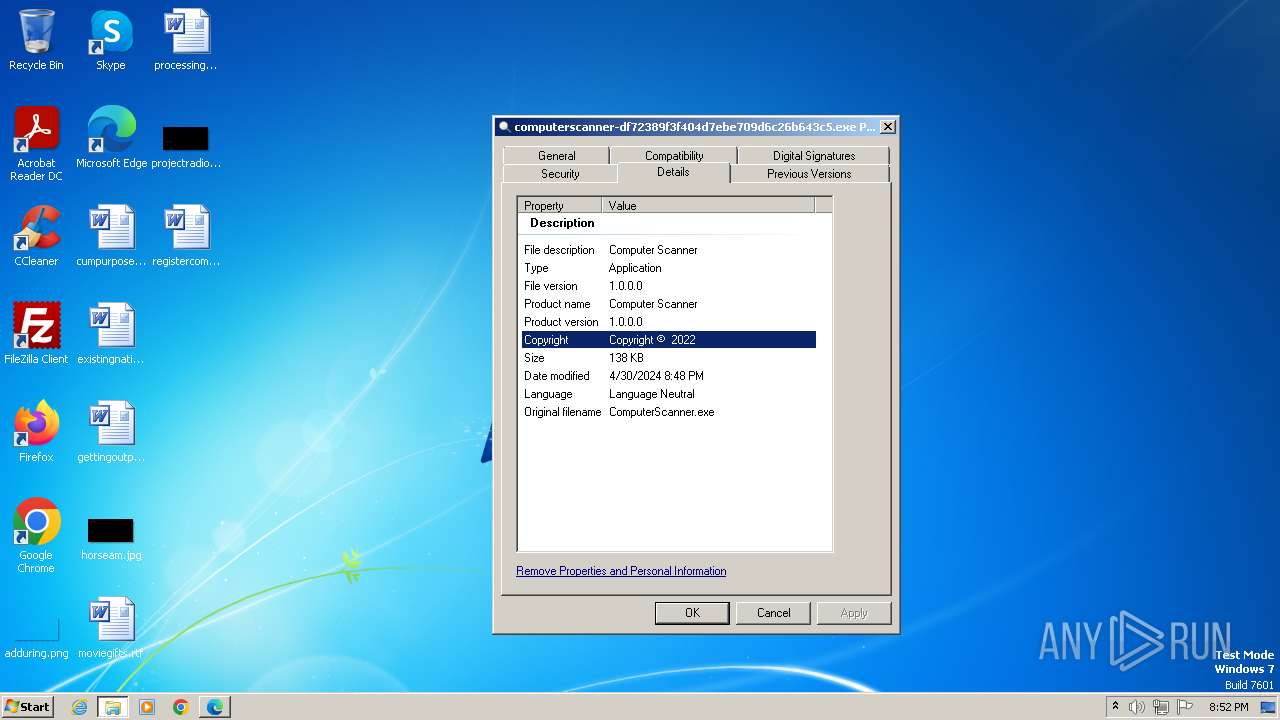This screenshot has width=1280, height=720.
Task: Click the Cancel button
Action: tap(773, 613)
